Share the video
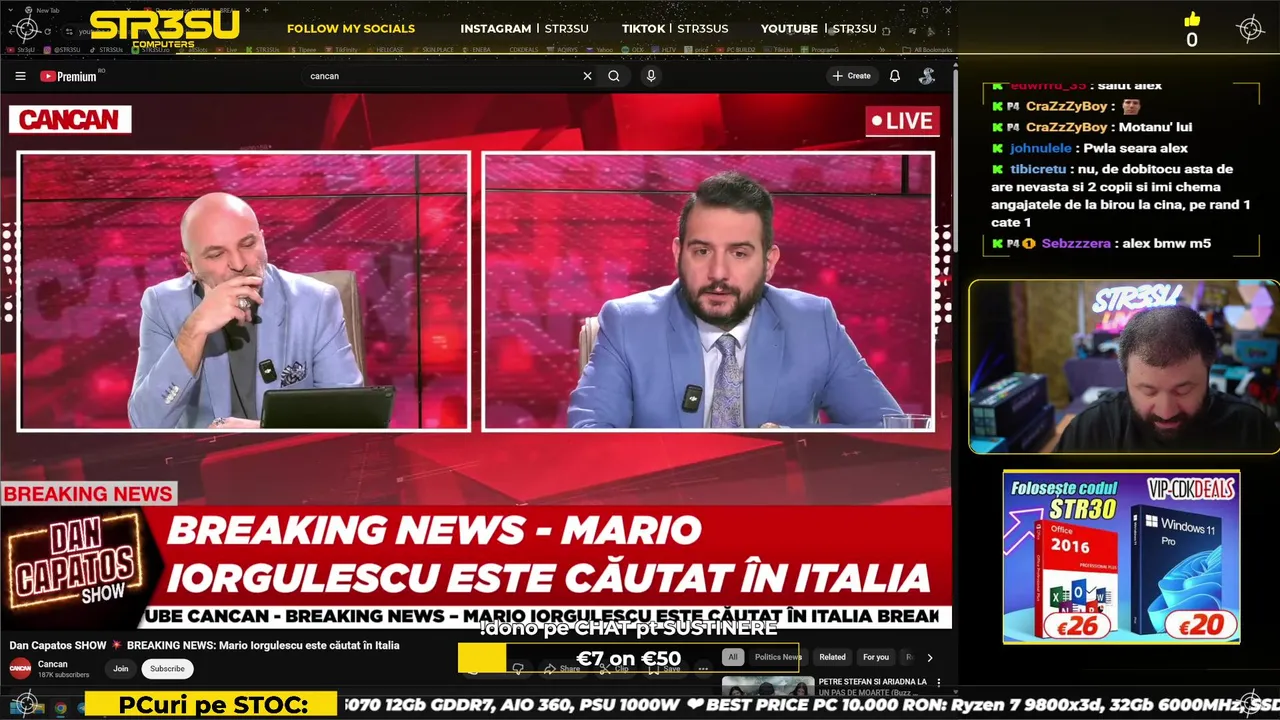Viewport: 1280px width, 720px height. 563,668
